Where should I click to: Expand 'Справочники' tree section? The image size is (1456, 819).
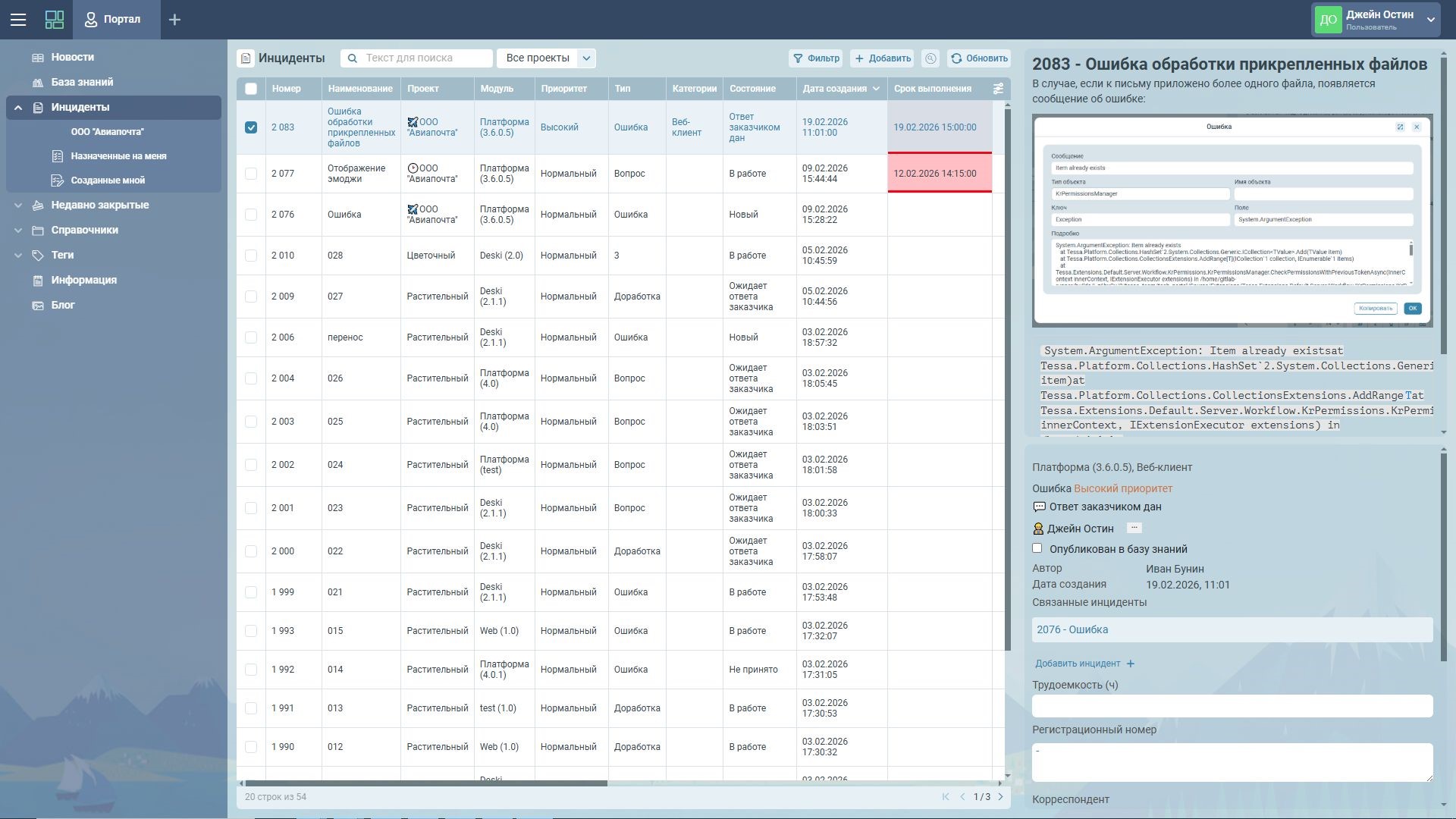(x=18, y=230)
